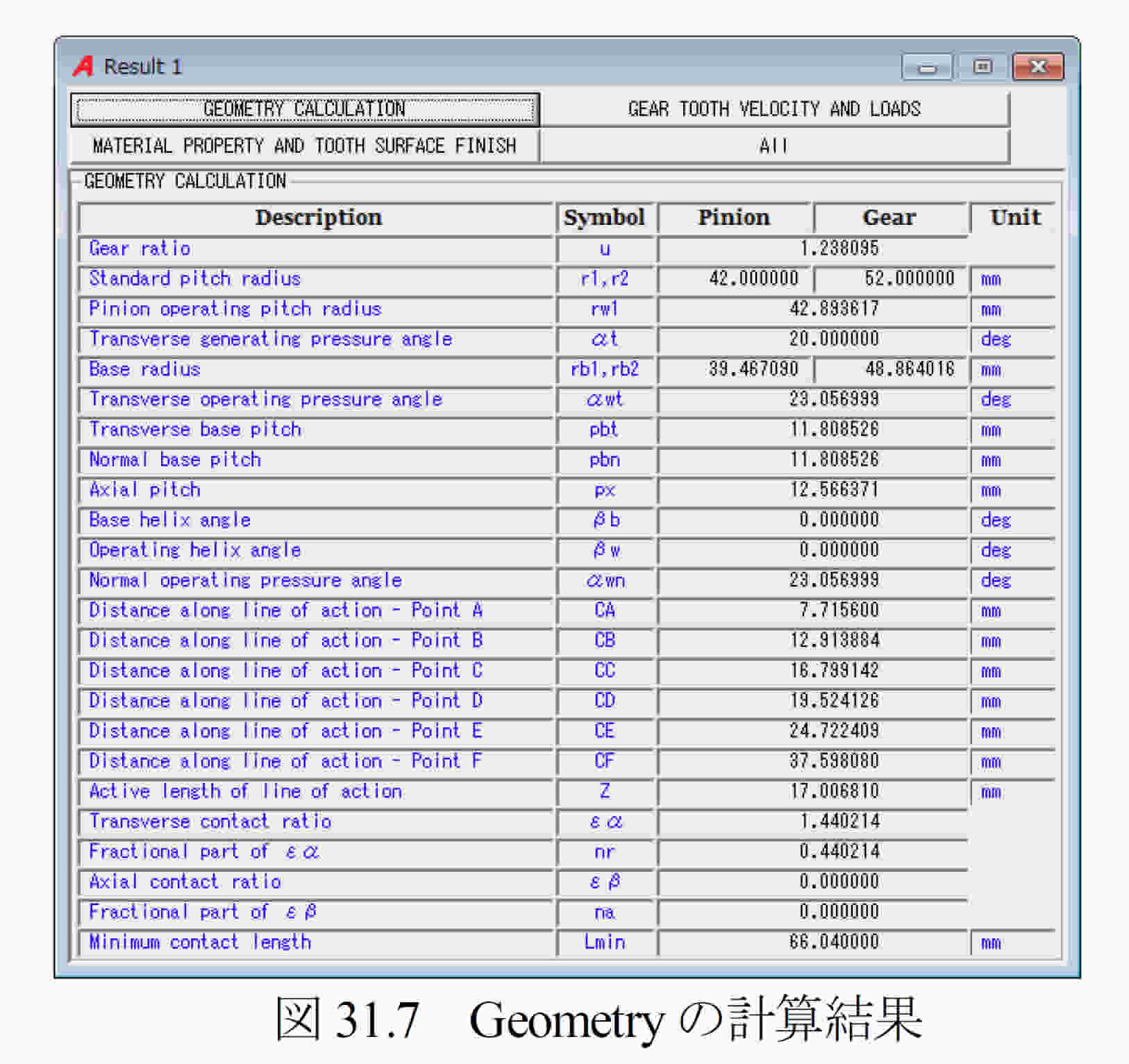Select the αwt symbol cell
Screen dimensions: 1129x1064
click(605, 399)
